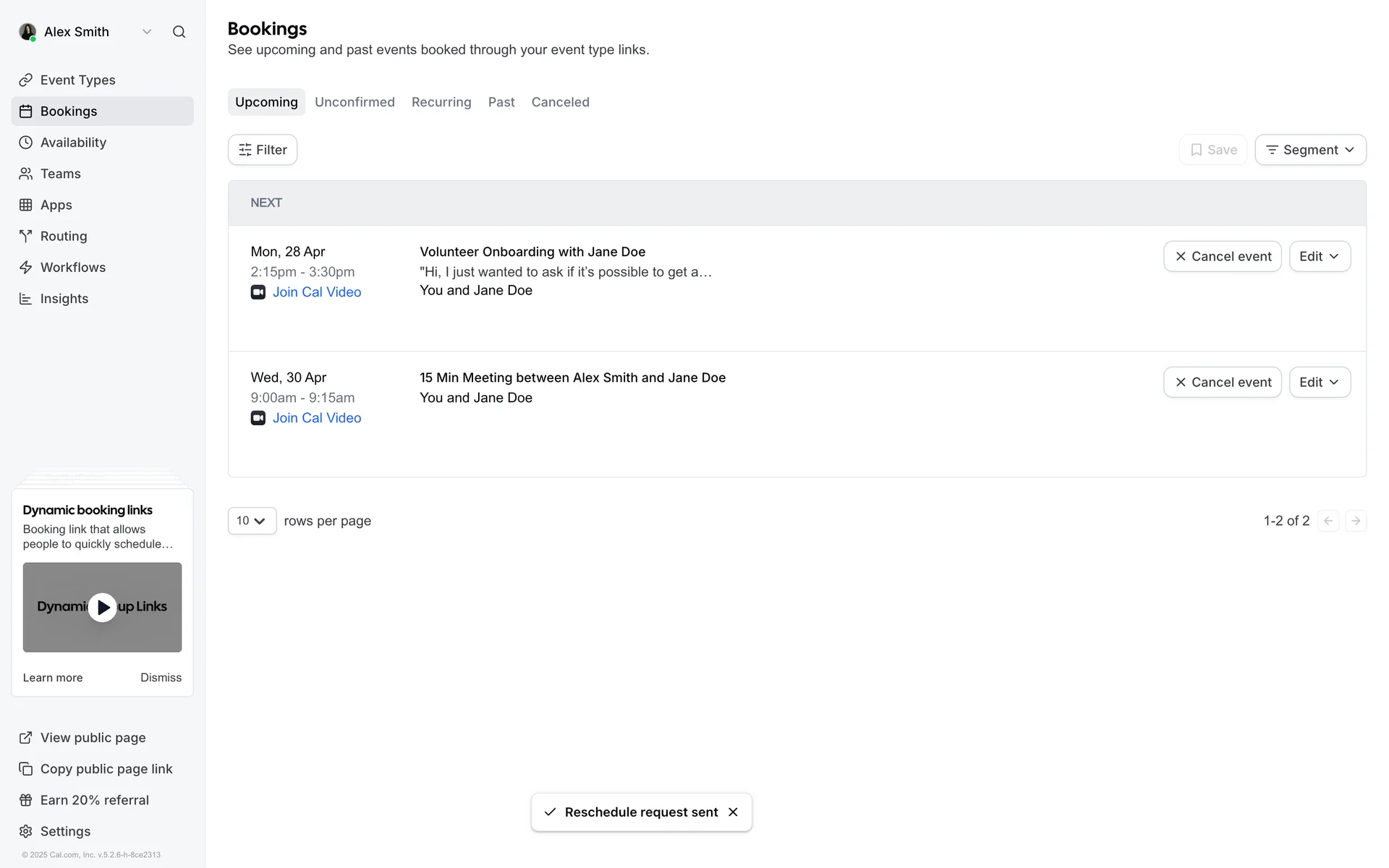Open Routing forms section
Viewport: 1389px width, 868px height.
(64, 236)
